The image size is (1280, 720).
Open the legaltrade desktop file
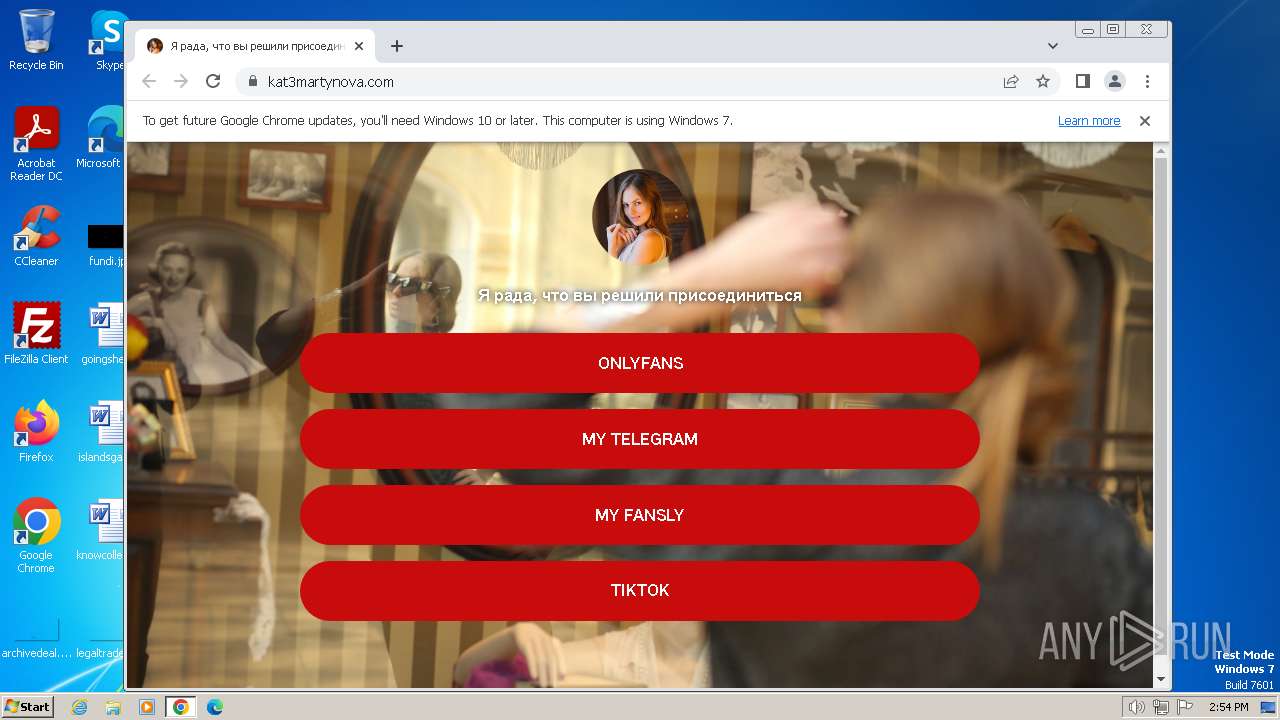tap(100, 637)
